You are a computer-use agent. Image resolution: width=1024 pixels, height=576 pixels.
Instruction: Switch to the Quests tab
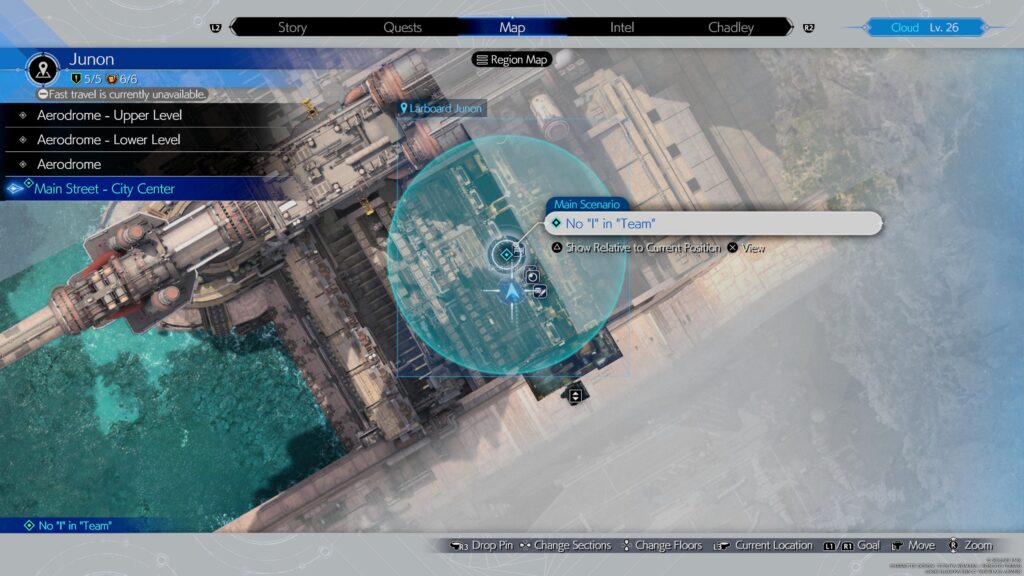(402, 28)
